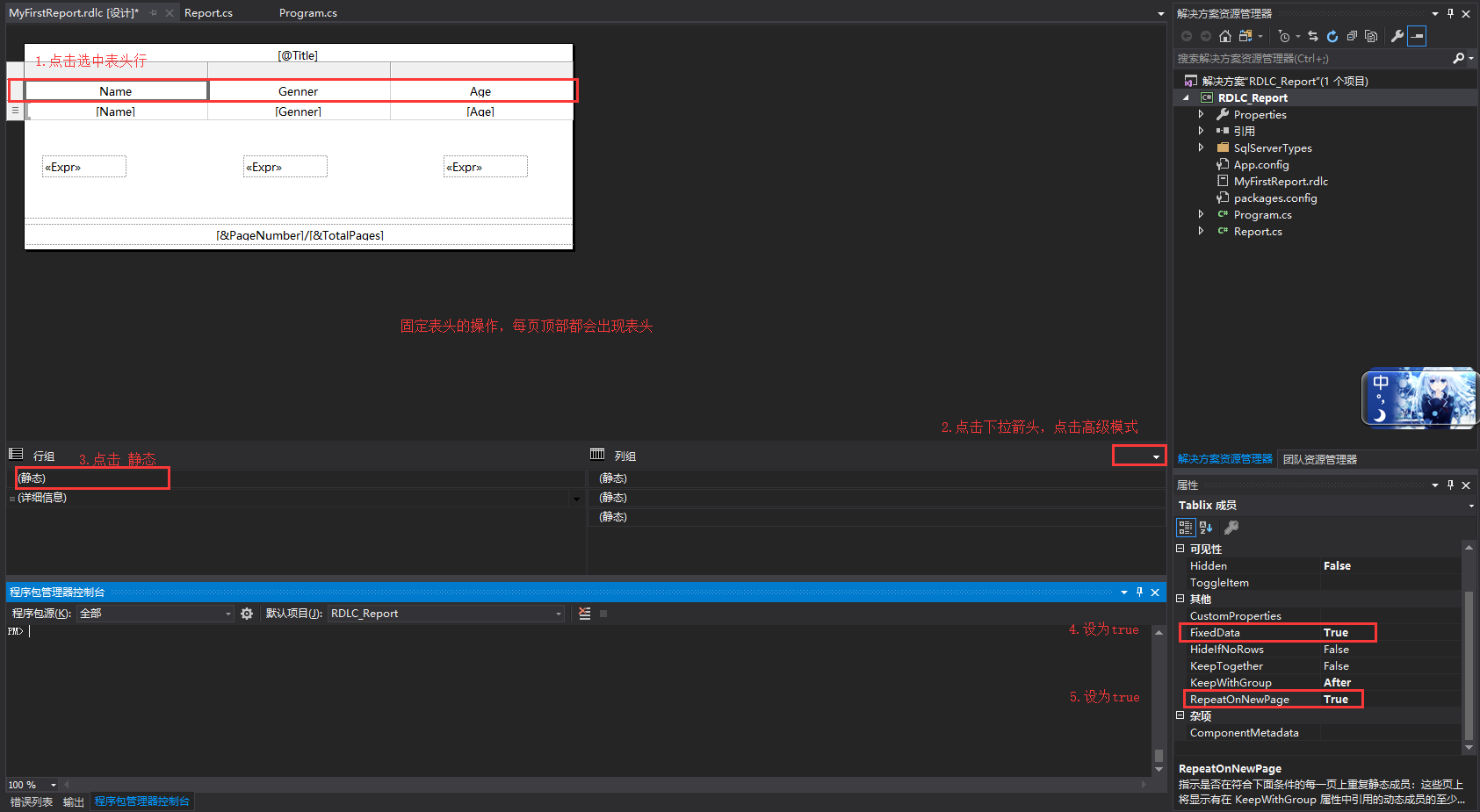Open the 团队资源管理器 tab
Screen dimensions: 1480x812
pyautogui.click(x=1319, y=457)
